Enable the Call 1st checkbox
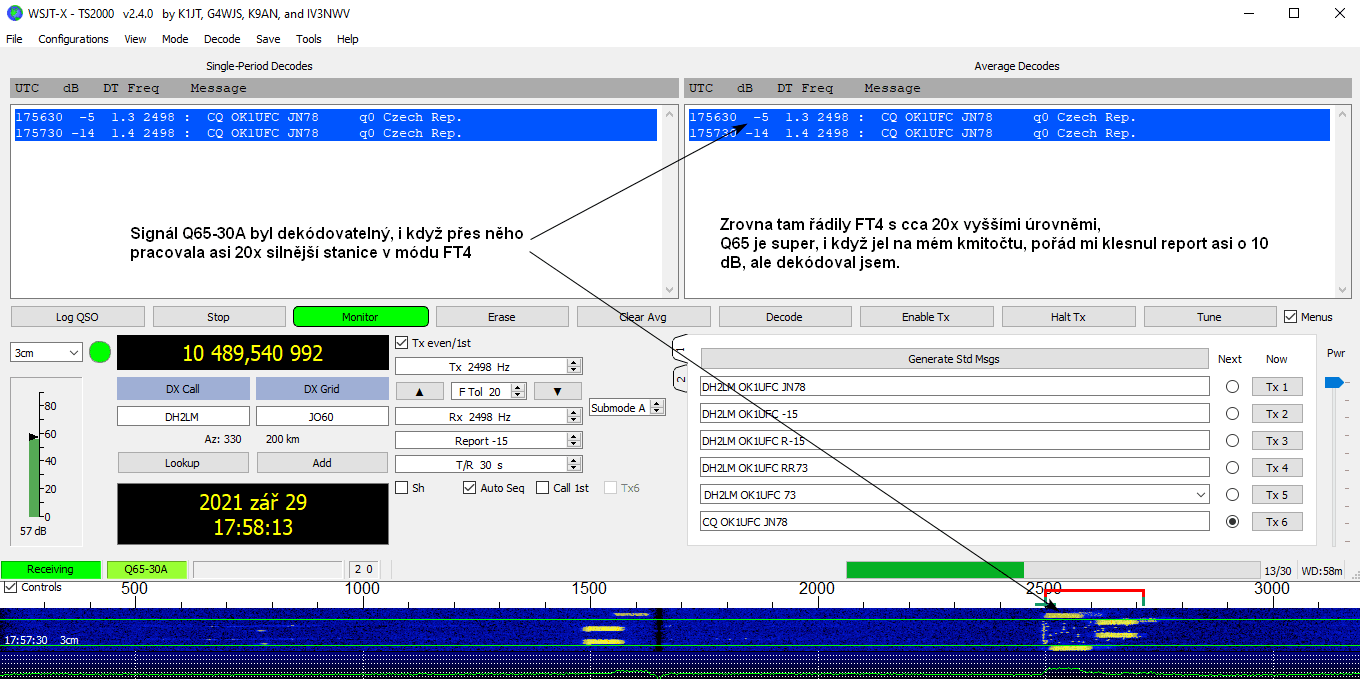1360x679 pixels. [x=542, y=488]
